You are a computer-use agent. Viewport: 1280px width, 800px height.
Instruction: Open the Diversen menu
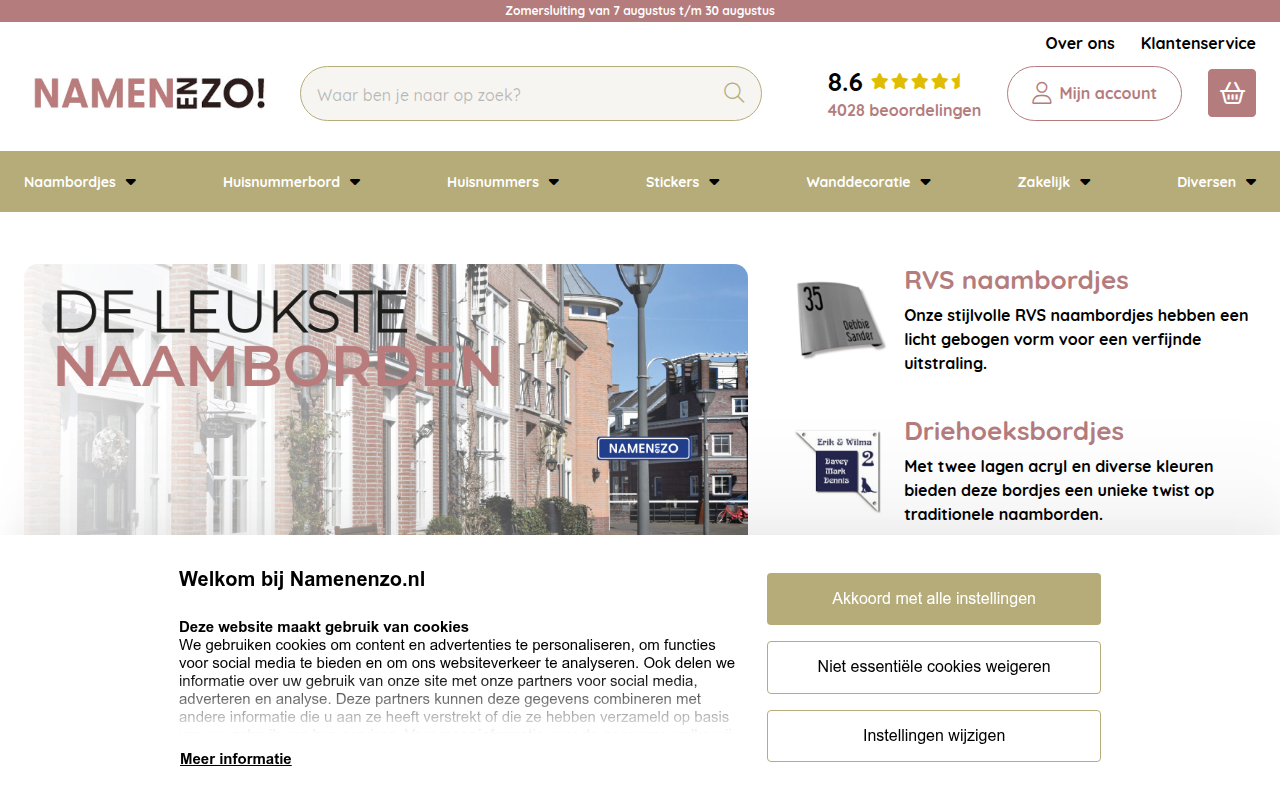pyautogui.click(x=1206, y=182)
